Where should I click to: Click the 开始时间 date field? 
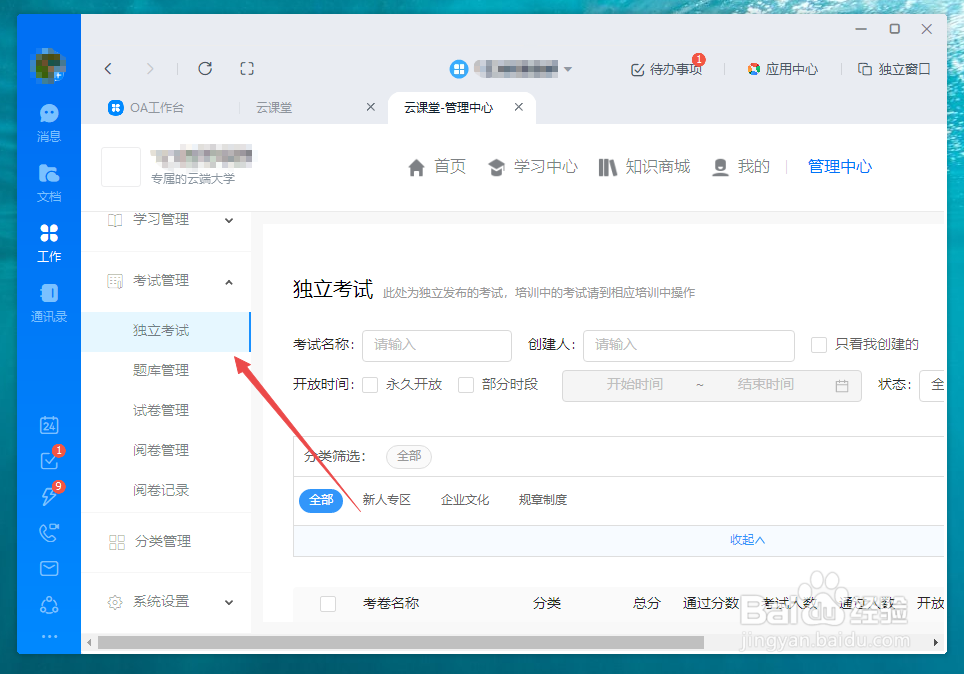(x=634, y=385)
